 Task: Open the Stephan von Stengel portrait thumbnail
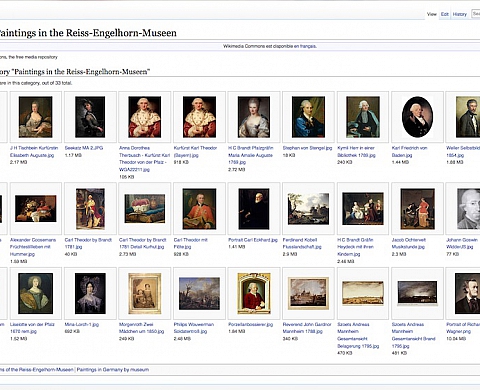[308, 117]
